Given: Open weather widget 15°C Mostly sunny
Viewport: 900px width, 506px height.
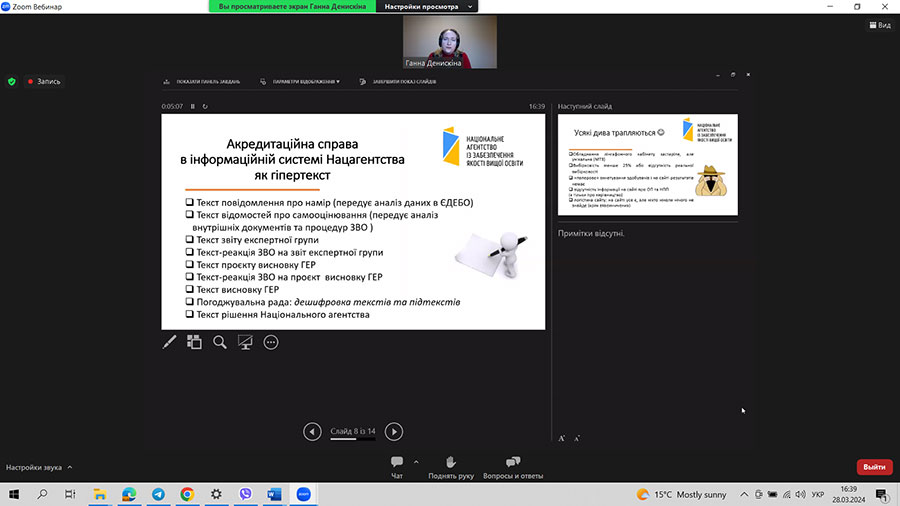Looking at the screenshot, I should pyautogui.click(x=681, y=494).
